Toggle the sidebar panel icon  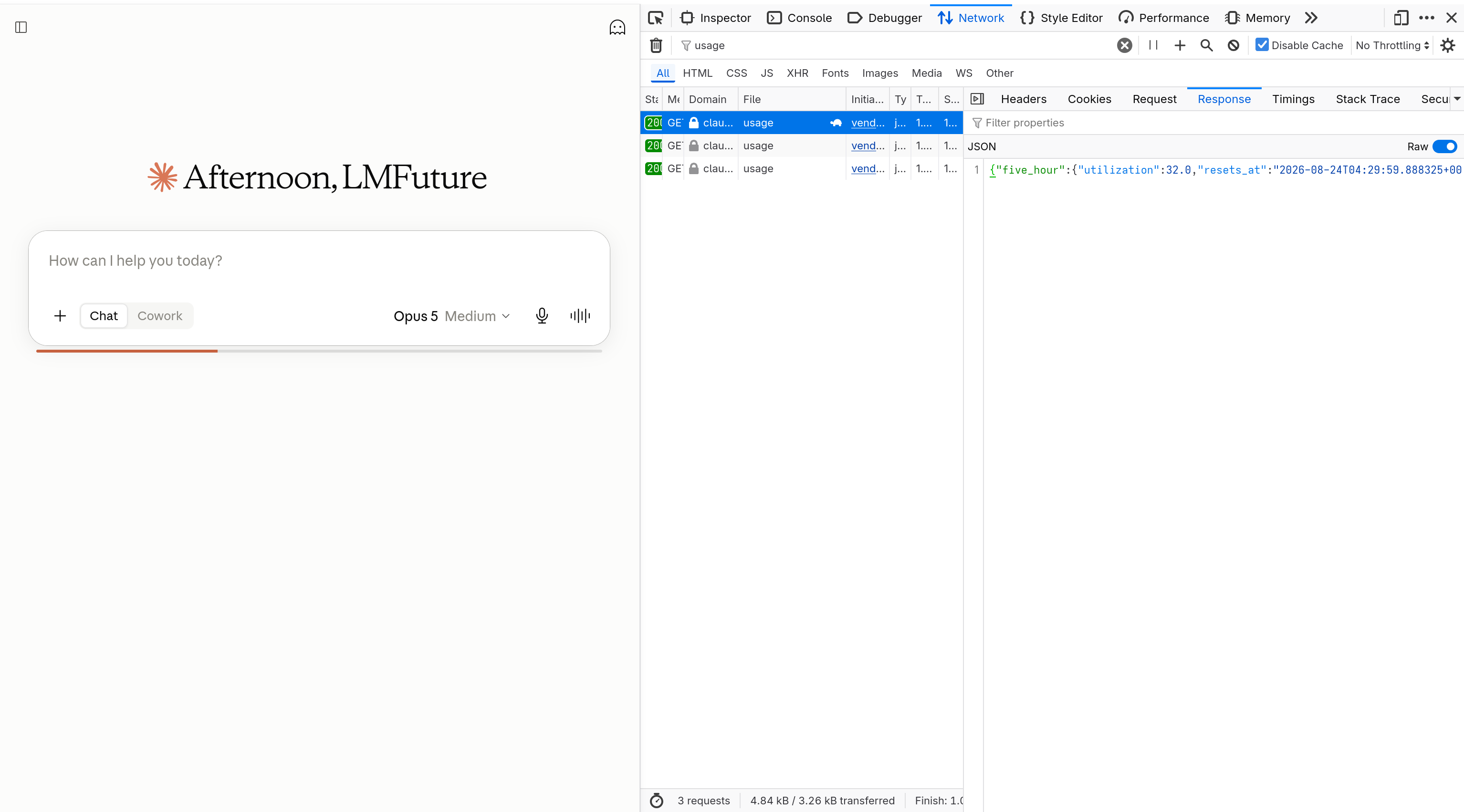(x=21, y=27)
